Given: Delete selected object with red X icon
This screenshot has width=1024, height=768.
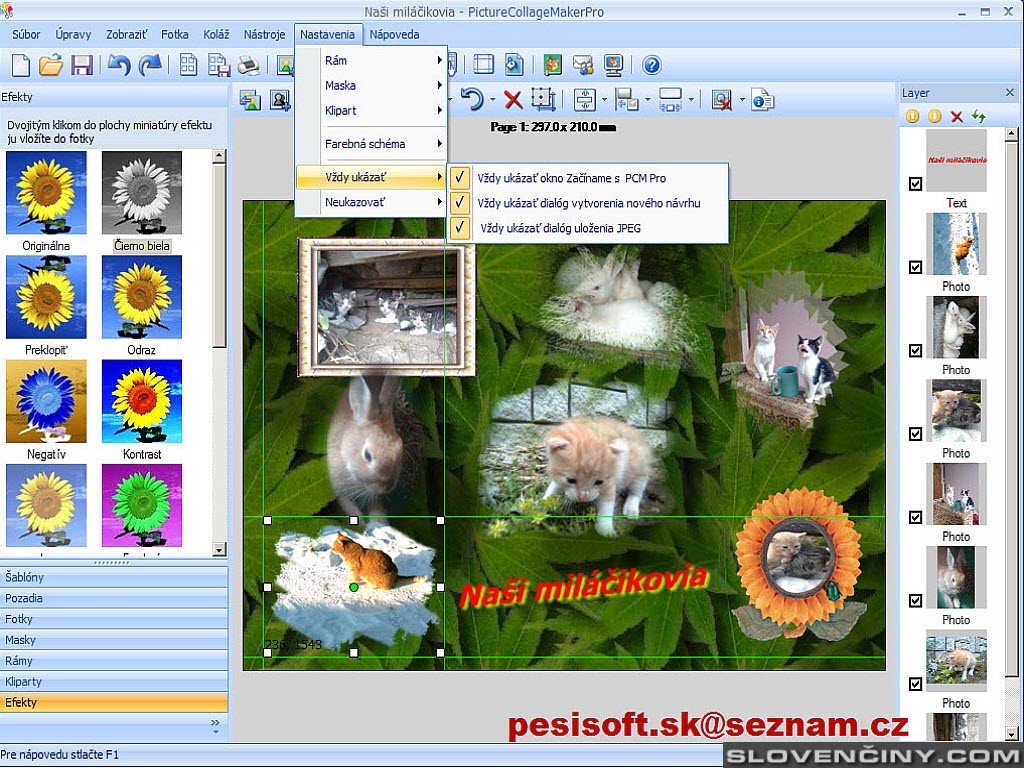Looking at the screenshot, I should coord(513,100).
